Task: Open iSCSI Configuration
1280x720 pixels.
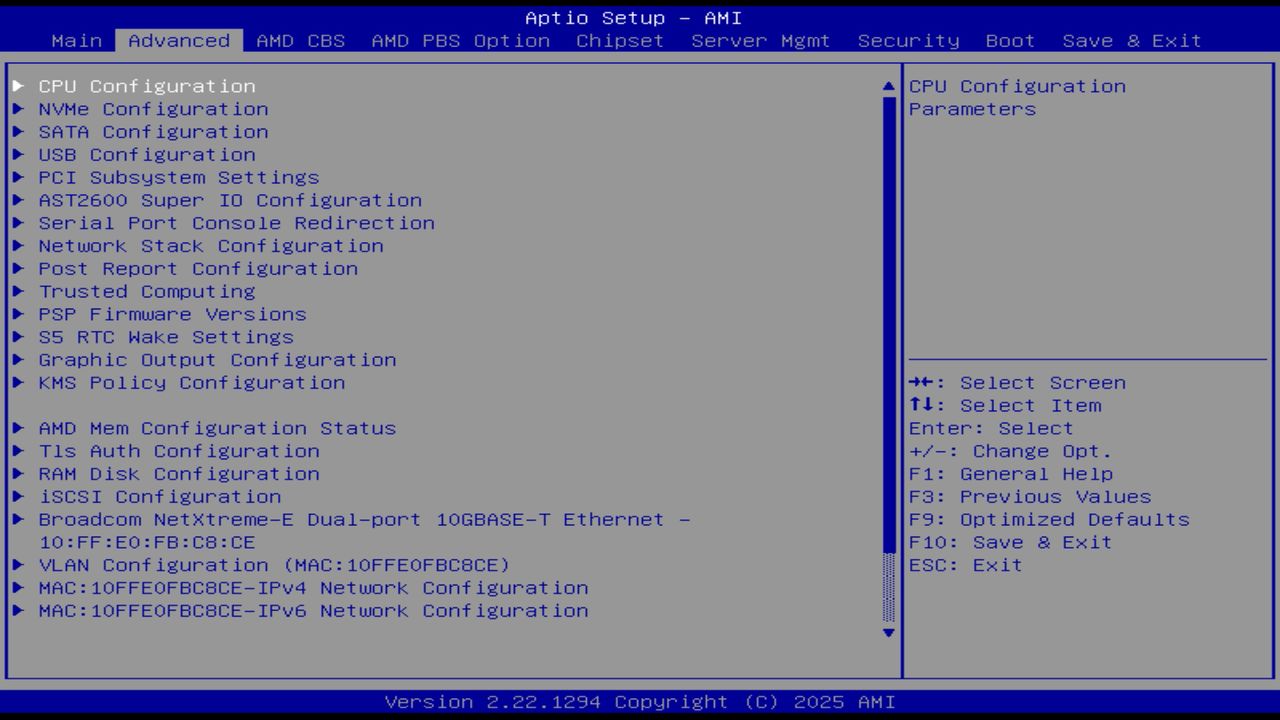Action: 160,496
